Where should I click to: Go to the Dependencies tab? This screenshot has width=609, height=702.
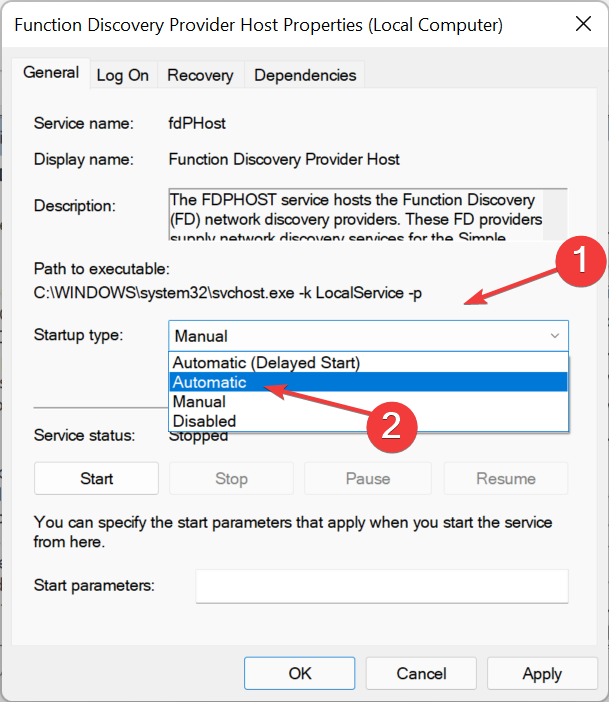(x=305, y=75)
